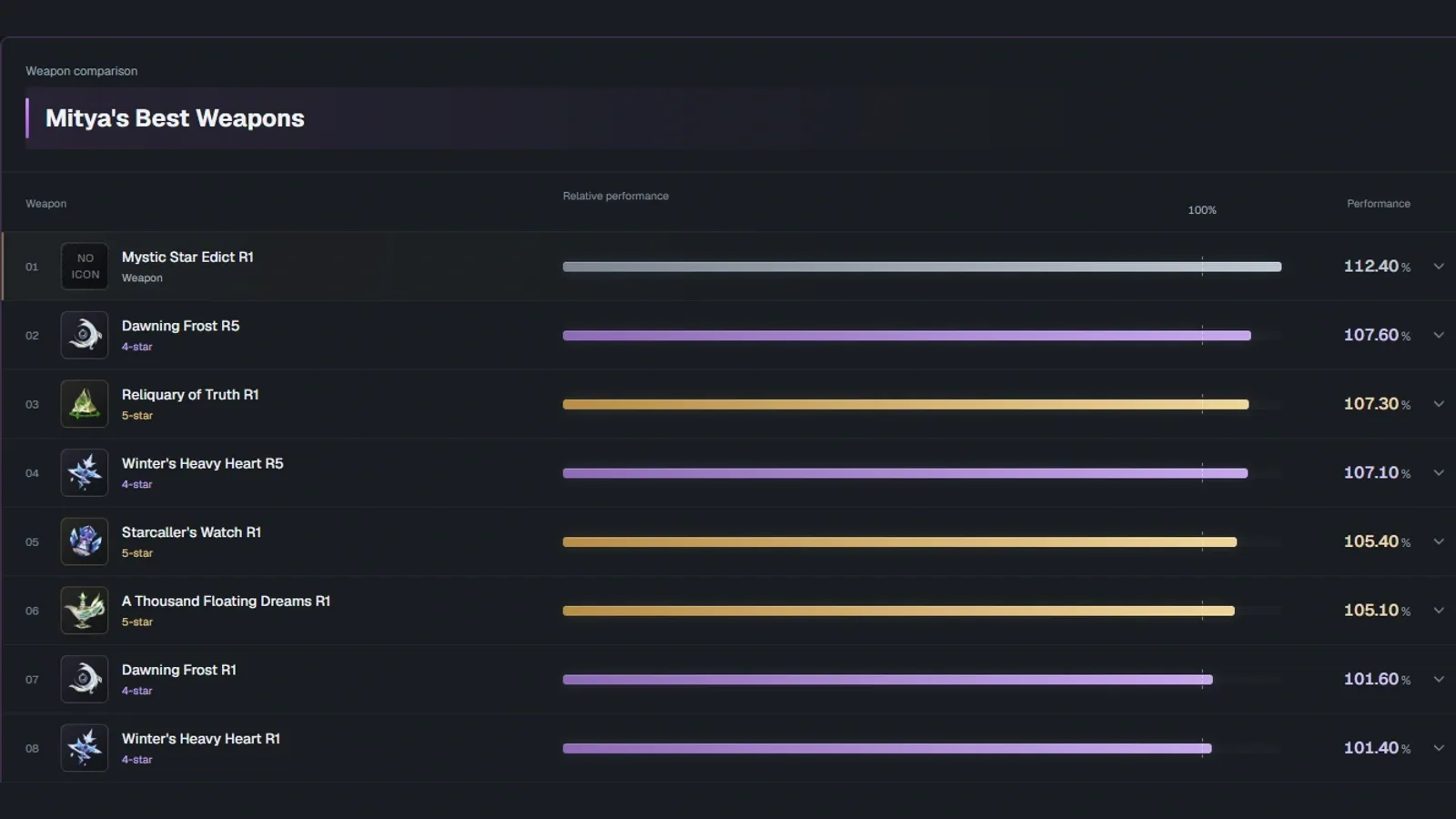Click the Winter's Heavy Heart R5 bar
1456x819 pixels.
[905, 473]
